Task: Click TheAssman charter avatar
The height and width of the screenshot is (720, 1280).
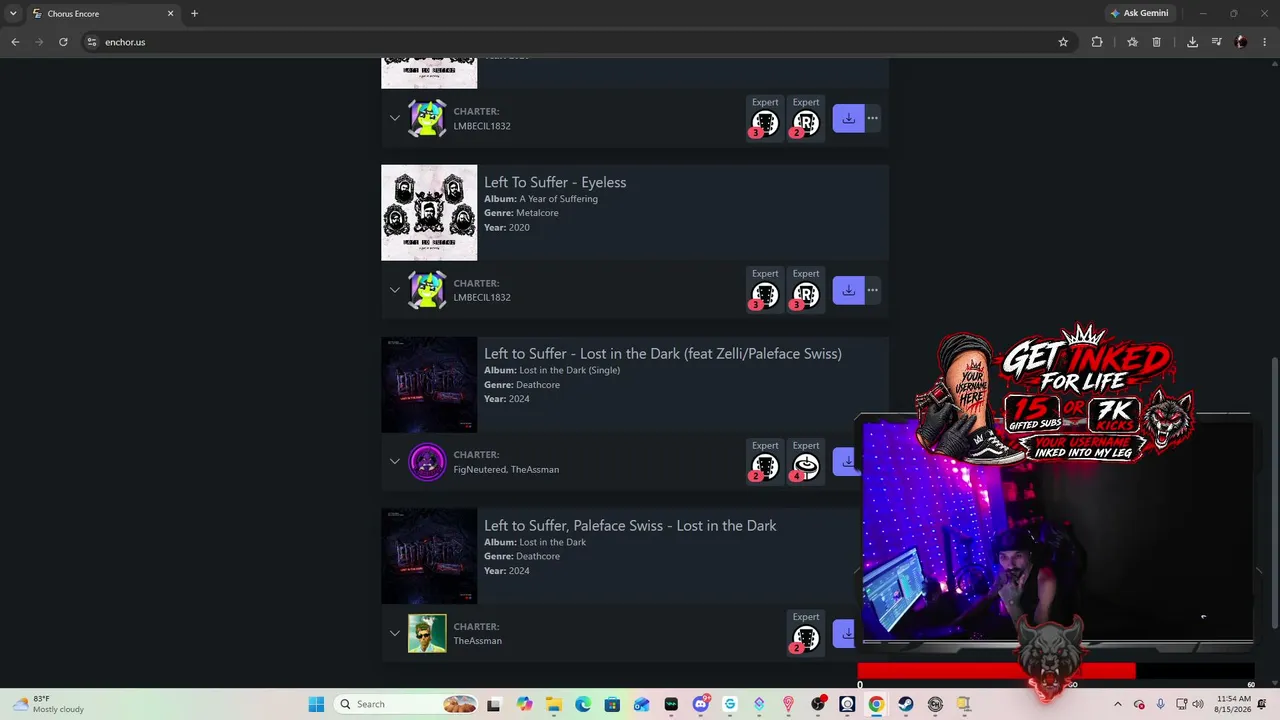Action: 427,633
